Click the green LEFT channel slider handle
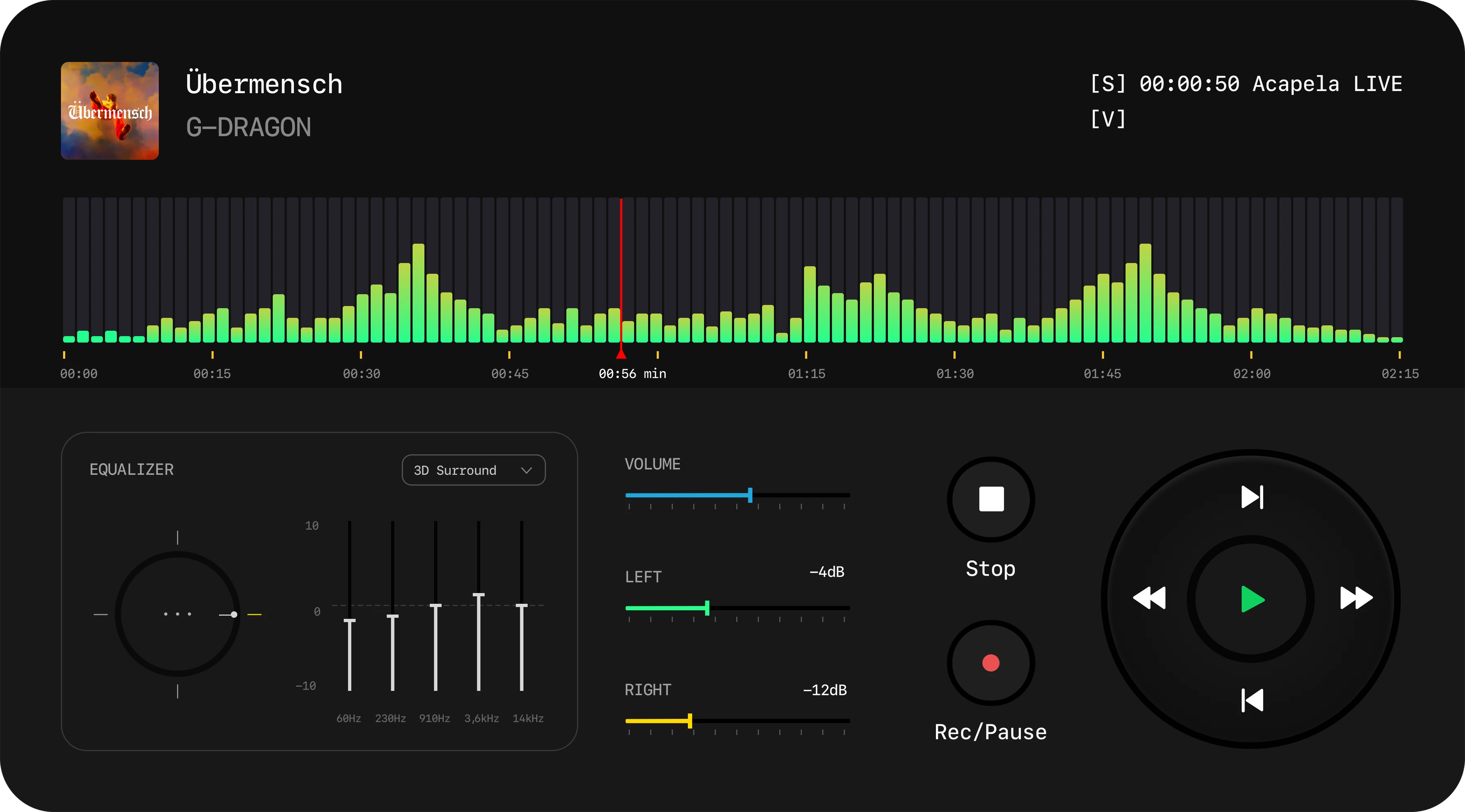The width and height of the screenshot is (1465, 812). 707,608
